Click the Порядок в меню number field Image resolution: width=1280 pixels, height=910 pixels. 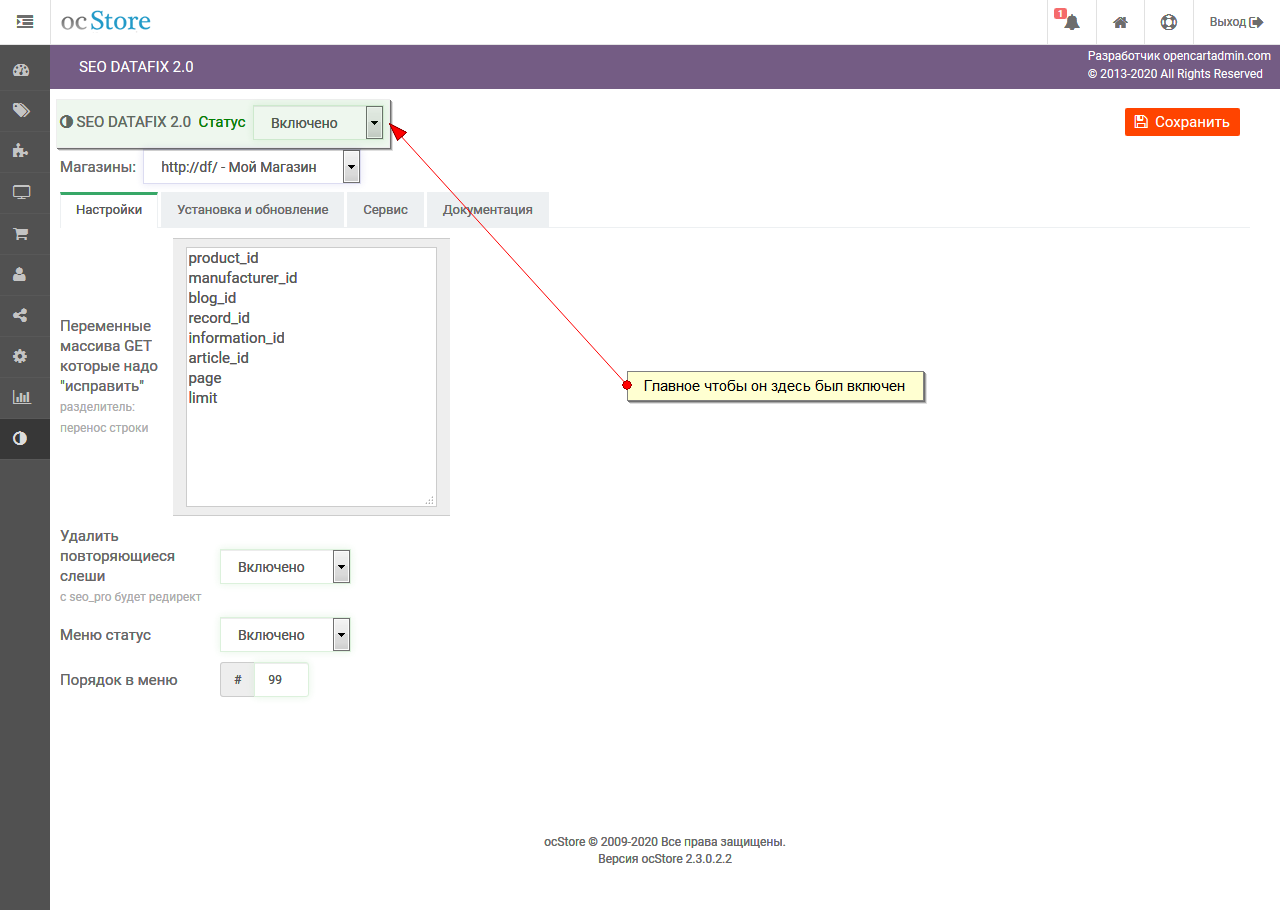281,680
